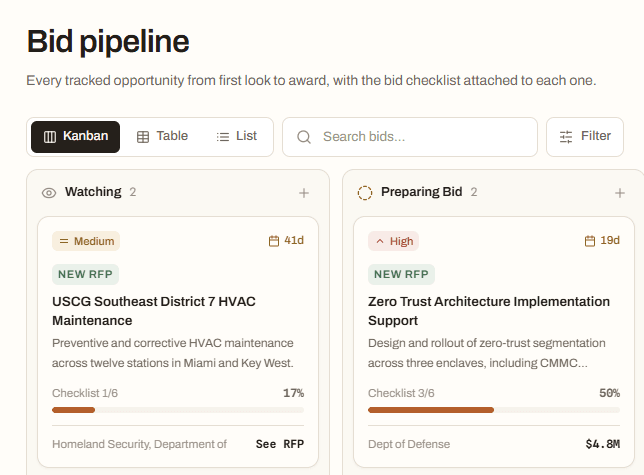Click the HVAC maintenance description text
The height and width of the screenshot is (475, 644).
point(173,353)
